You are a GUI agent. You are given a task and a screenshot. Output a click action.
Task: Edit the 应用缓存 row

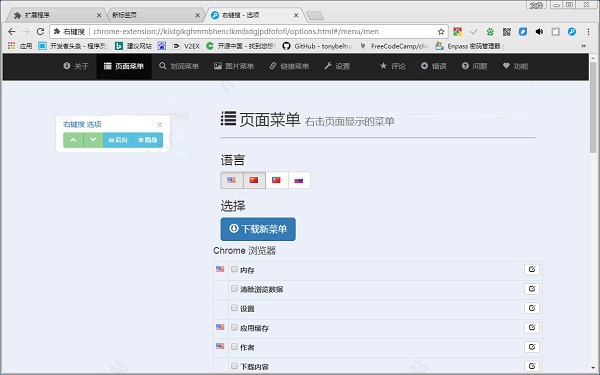click(532, 327)
